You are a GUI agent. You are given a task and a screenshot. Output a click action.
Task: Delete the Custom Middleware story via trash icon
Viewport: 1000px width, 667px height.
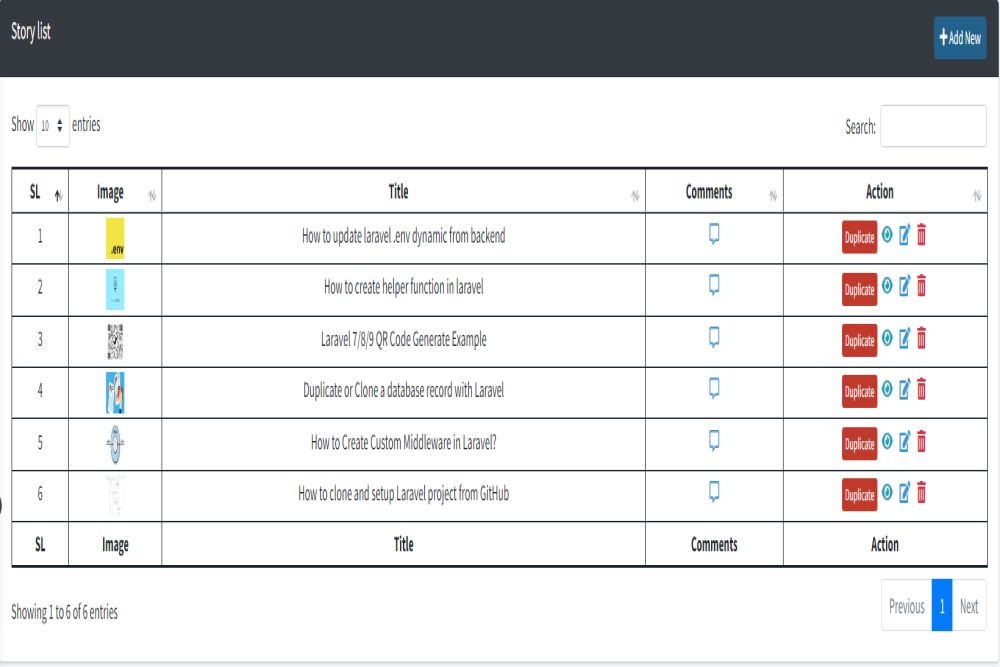[921, 441]
